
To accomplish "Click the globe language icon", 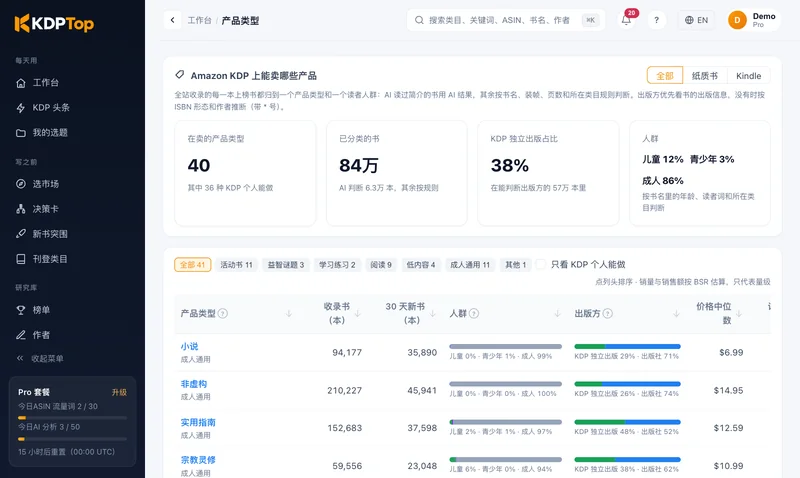I will (x=689, y=20).
